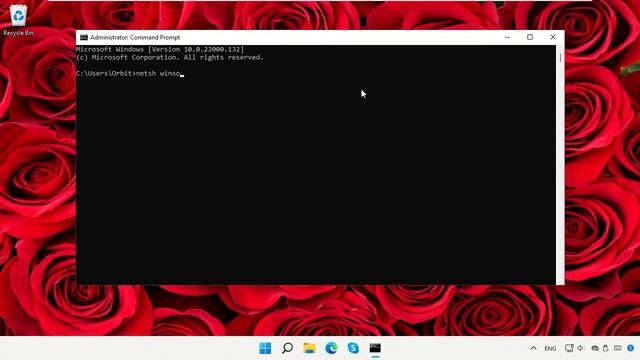Maximize the Command Prompt window
This screenshot has width=640, height=360.
[530, 37]
